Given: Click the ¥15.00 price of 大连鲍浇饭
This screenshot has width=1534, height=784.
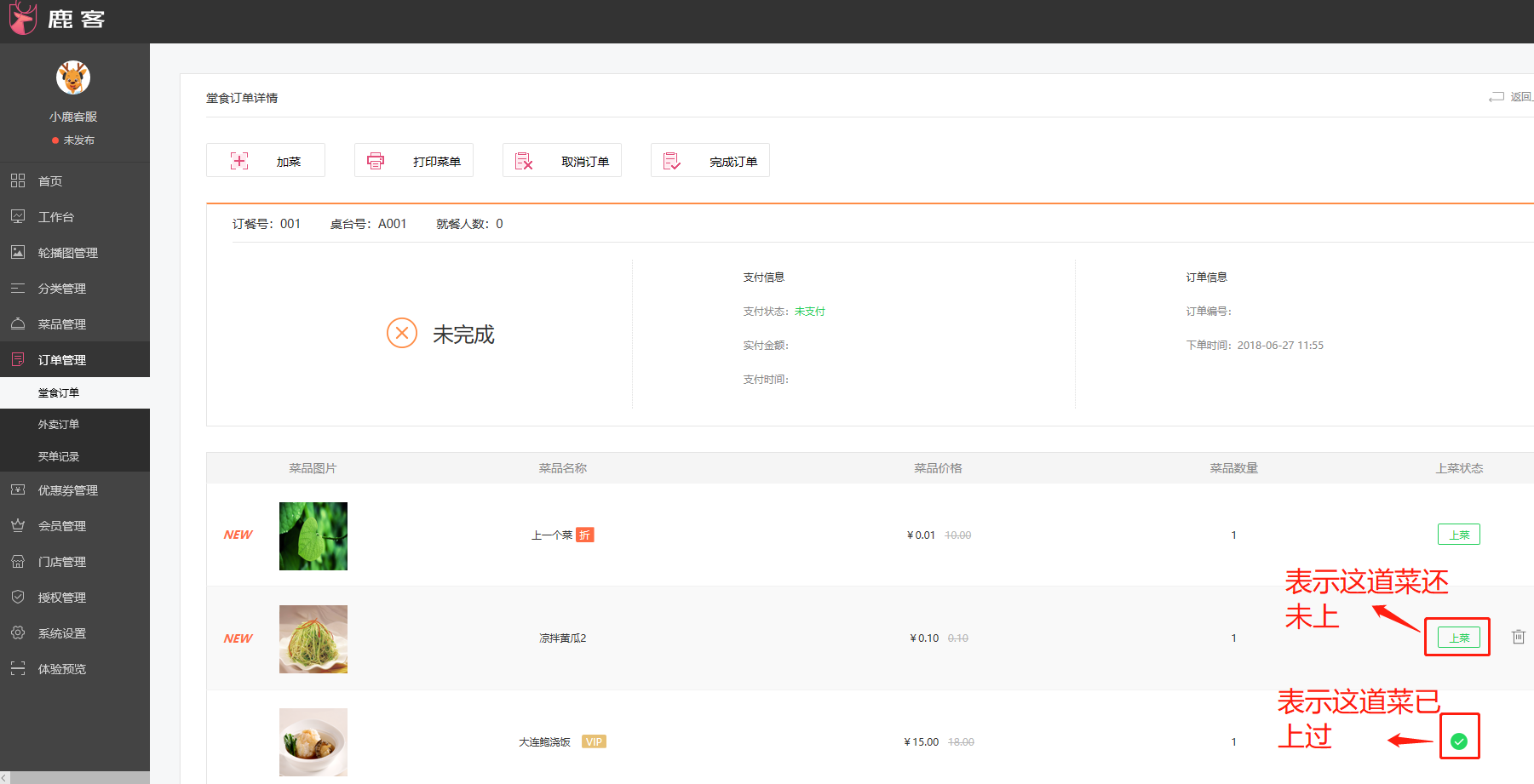Looking at the screenshot, I should (922, 742).
